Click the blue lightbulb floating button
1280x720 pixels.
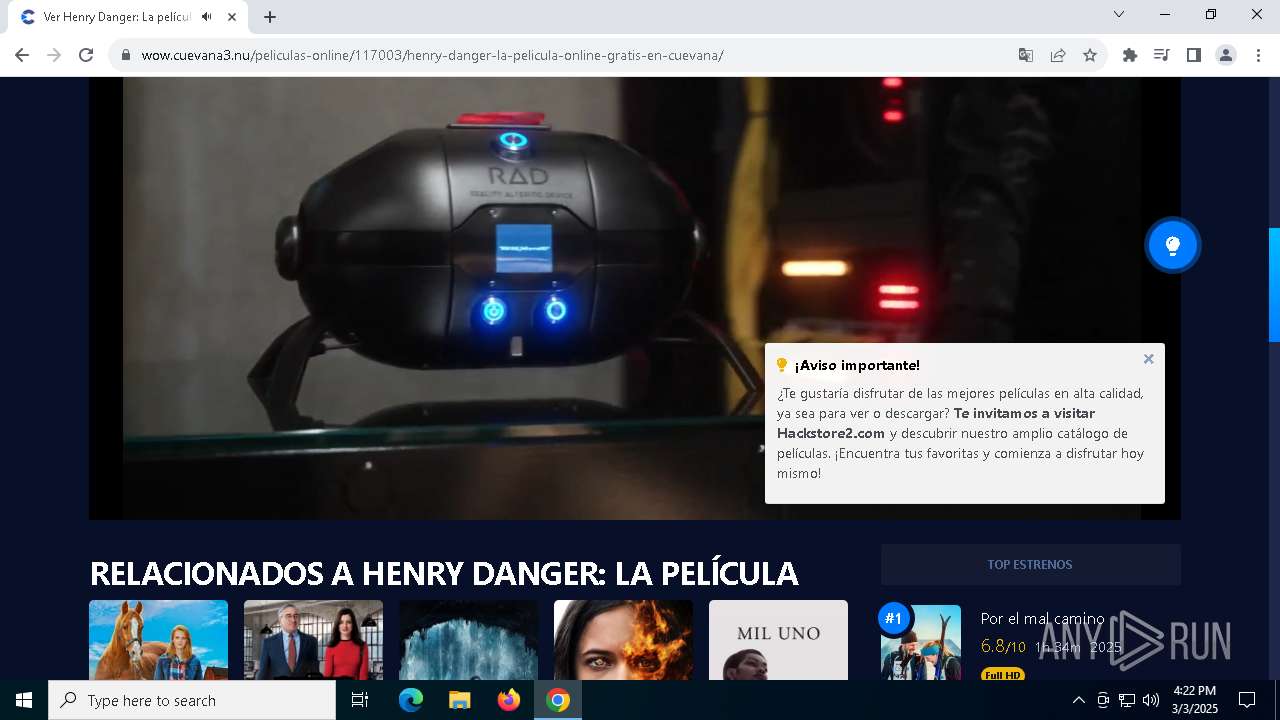[1172, 245]
